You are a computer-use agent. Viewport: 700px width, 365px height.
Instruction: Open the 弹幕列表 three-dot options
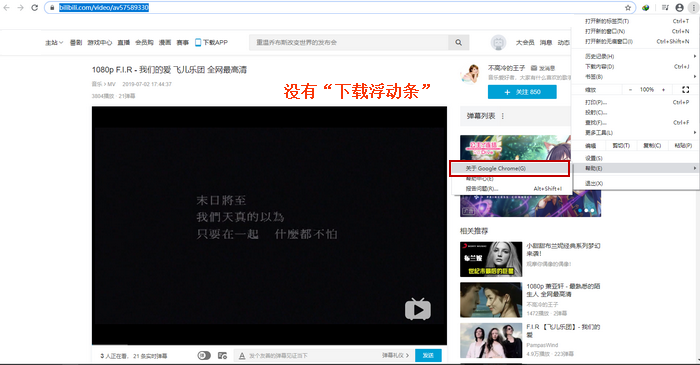point(503,116)
